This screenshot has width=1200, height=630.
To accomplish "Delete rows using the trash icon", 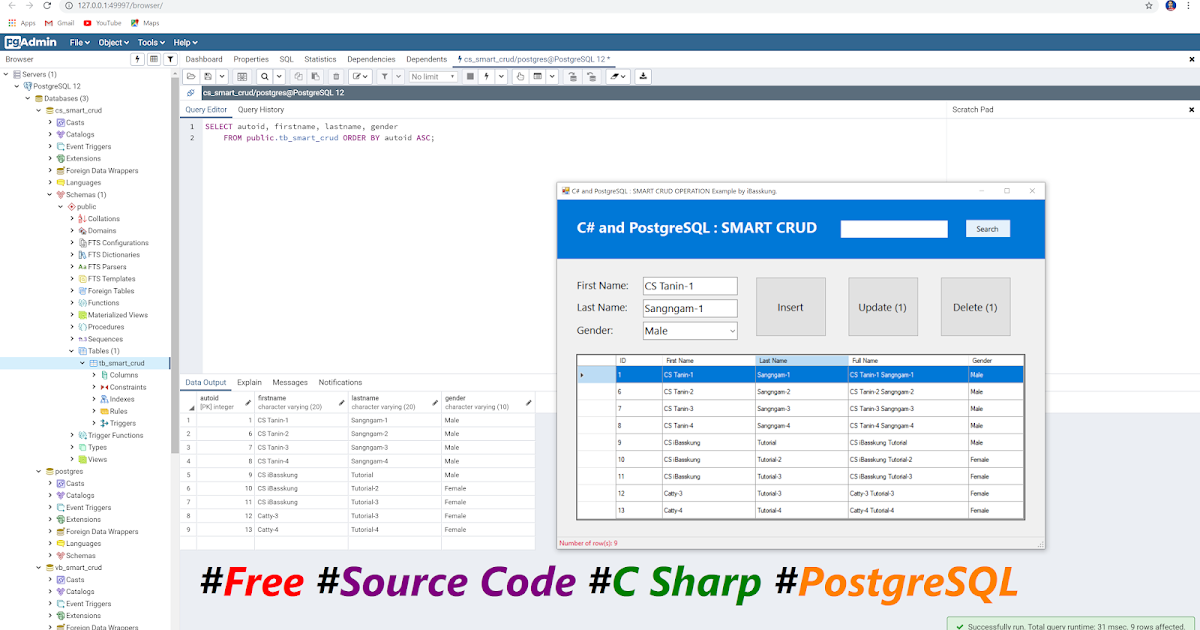I will [x=336, y=76].
